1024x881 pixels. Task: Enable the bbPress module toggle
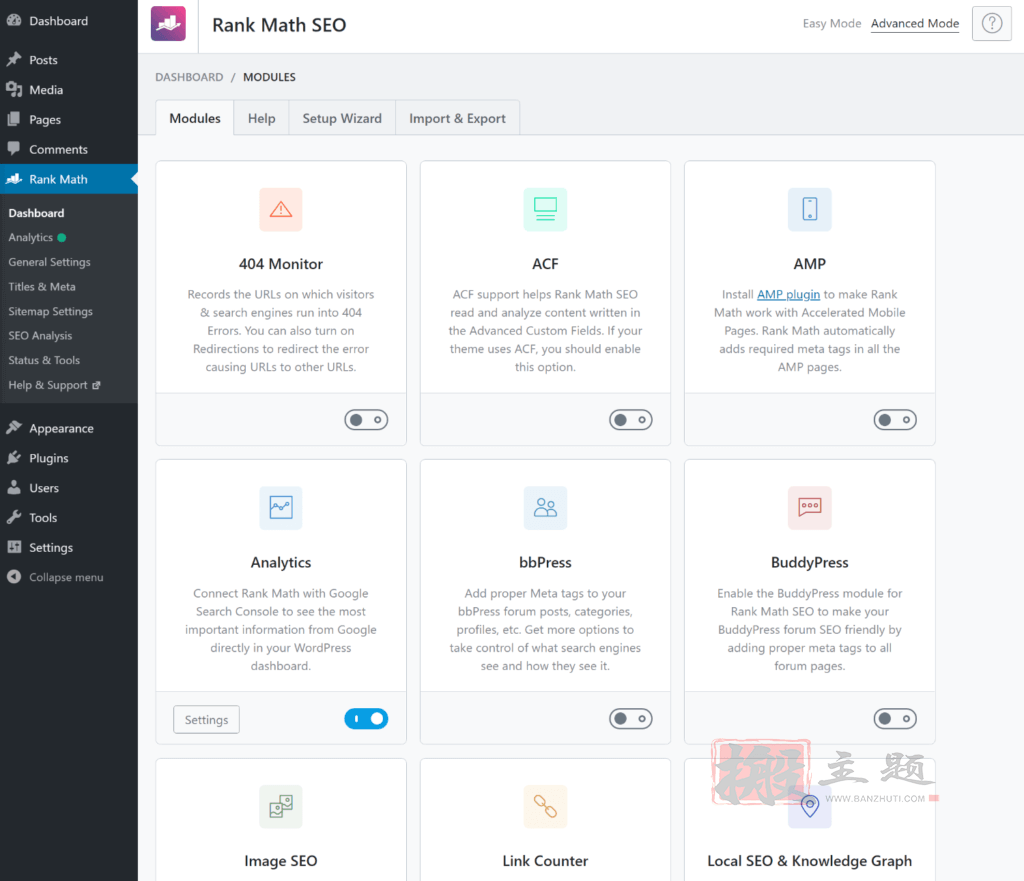(631, 719)
